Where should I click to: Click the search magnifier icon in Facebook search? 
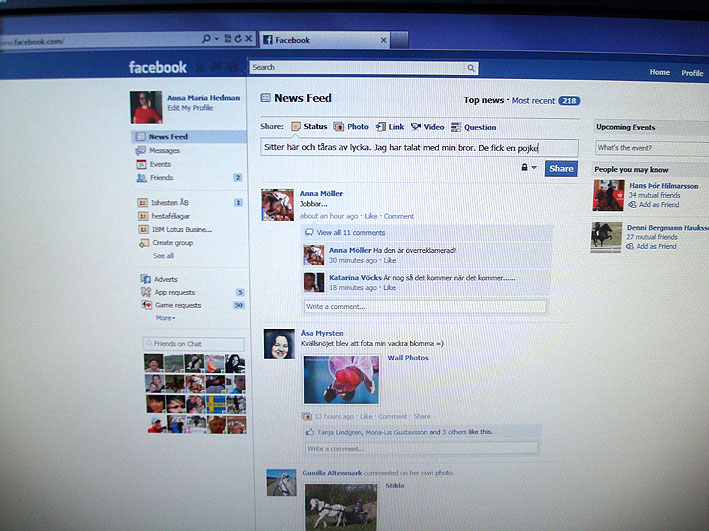[471, 68]
